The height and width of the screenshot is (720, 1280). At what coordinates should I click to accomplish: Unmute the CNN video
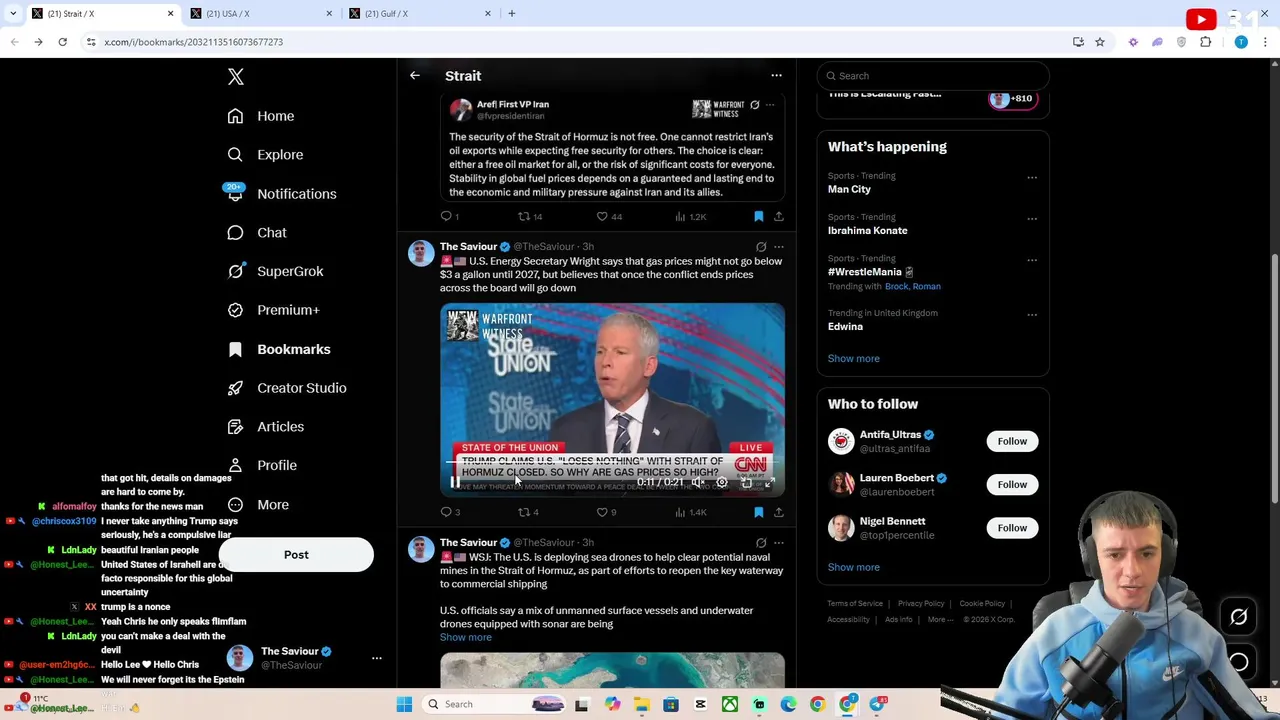698,482
